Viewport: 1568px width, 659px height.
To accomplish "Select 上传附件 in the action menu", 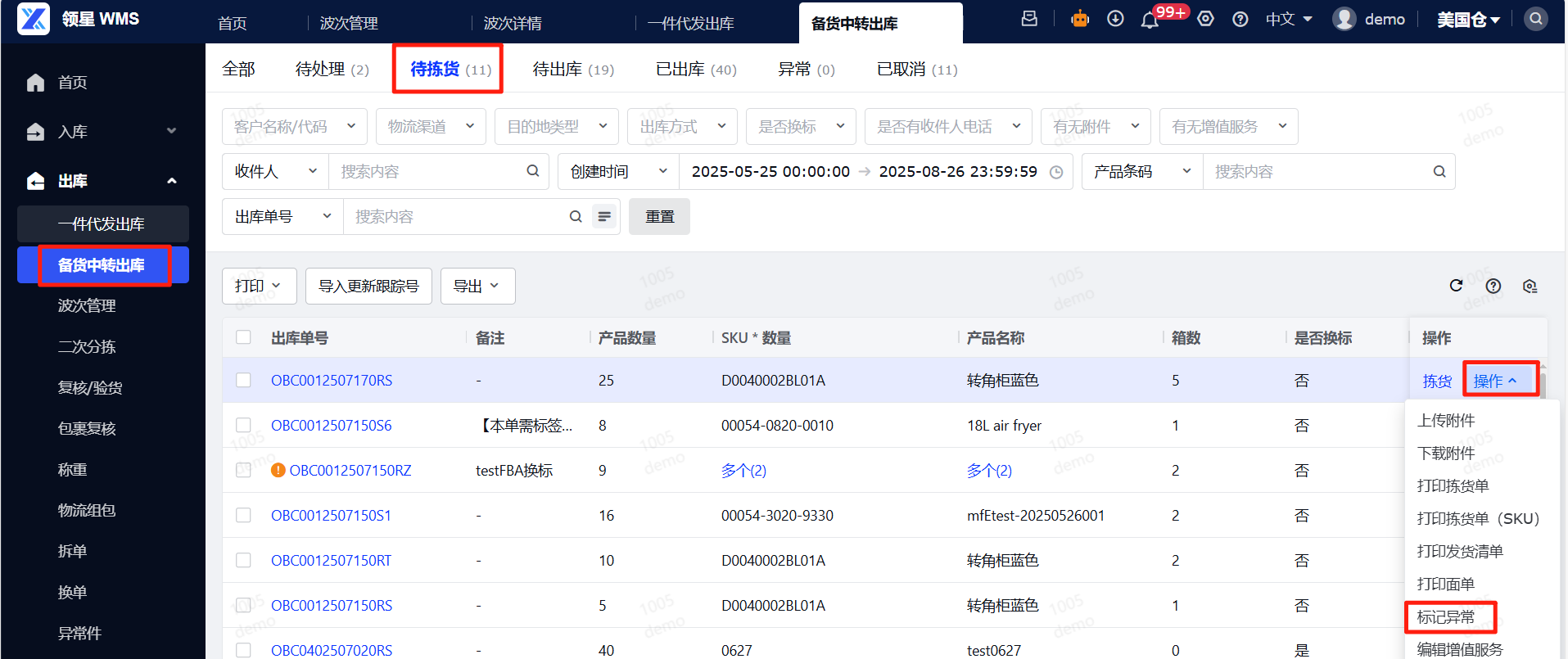I will click(1446, 420).
